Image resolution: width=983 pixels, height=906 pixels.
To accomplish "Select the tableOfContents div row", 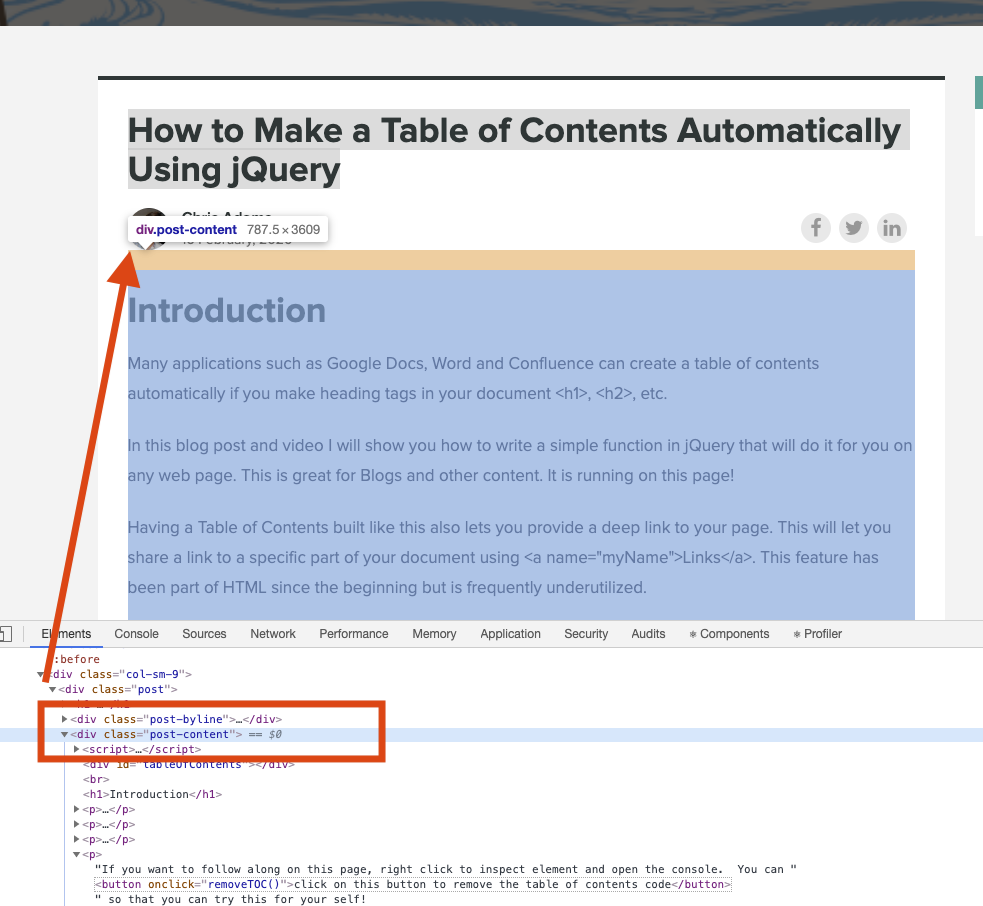I will pos(189,765).
